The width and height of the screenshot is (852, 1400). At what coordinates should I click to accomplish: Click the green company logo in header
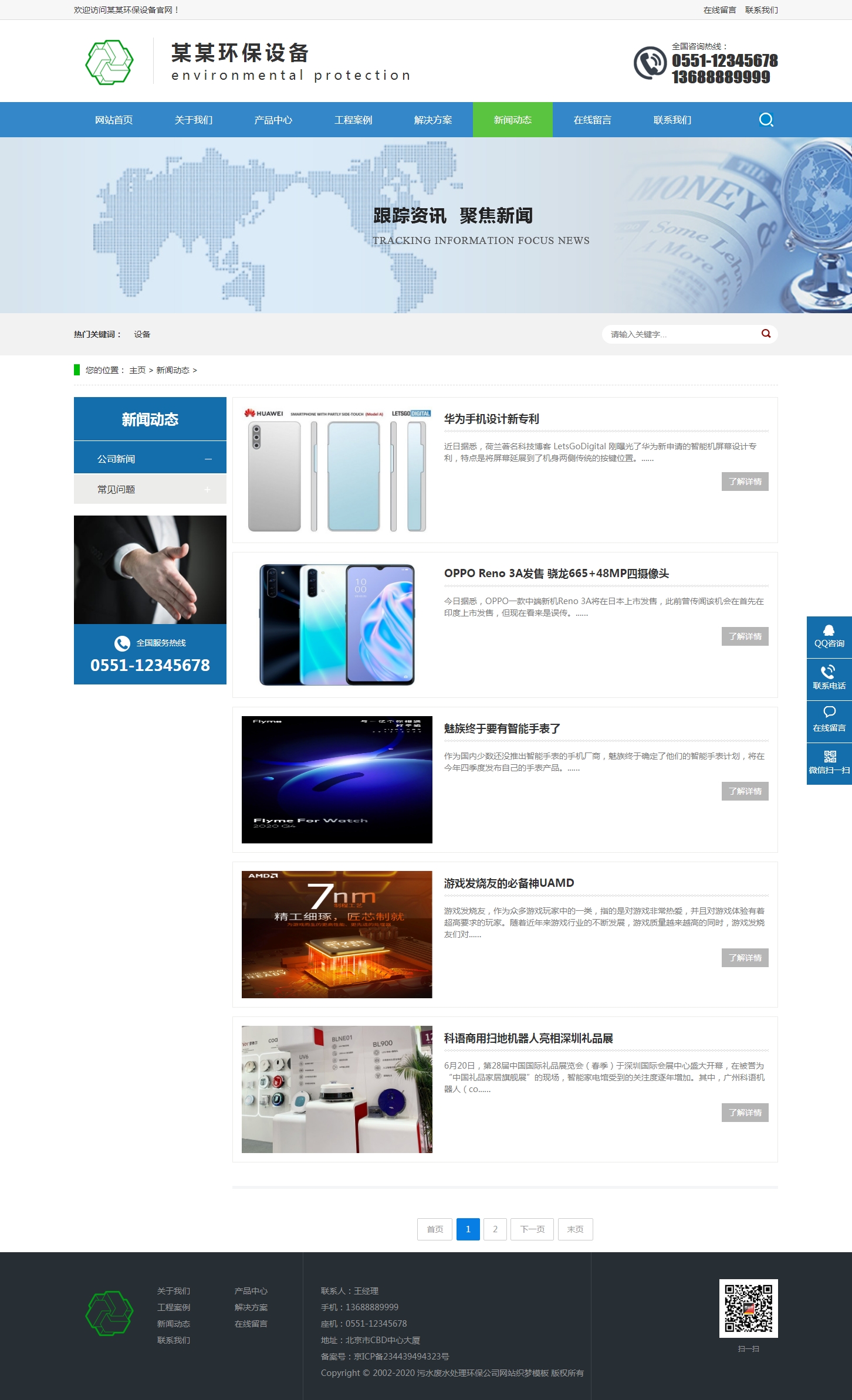point(110,62)
